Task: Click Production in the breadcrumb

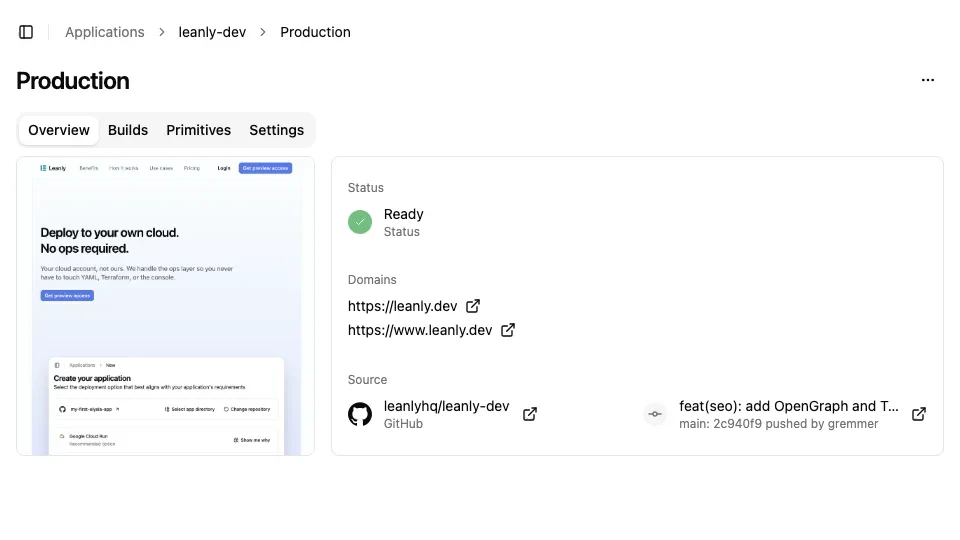Action: click(x=315, y=32)
